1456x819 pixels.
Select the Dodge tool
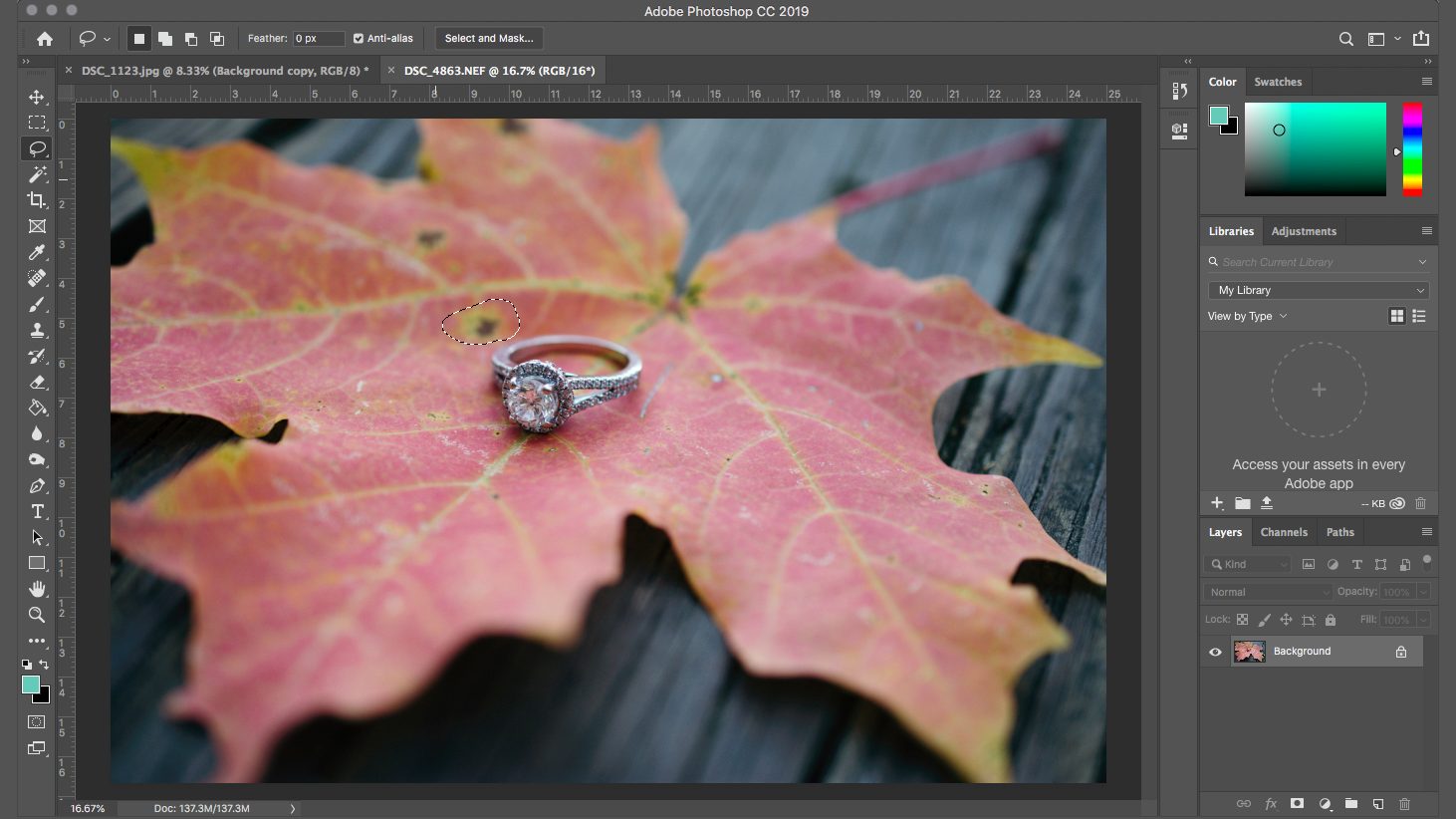(x=37, y=459)
